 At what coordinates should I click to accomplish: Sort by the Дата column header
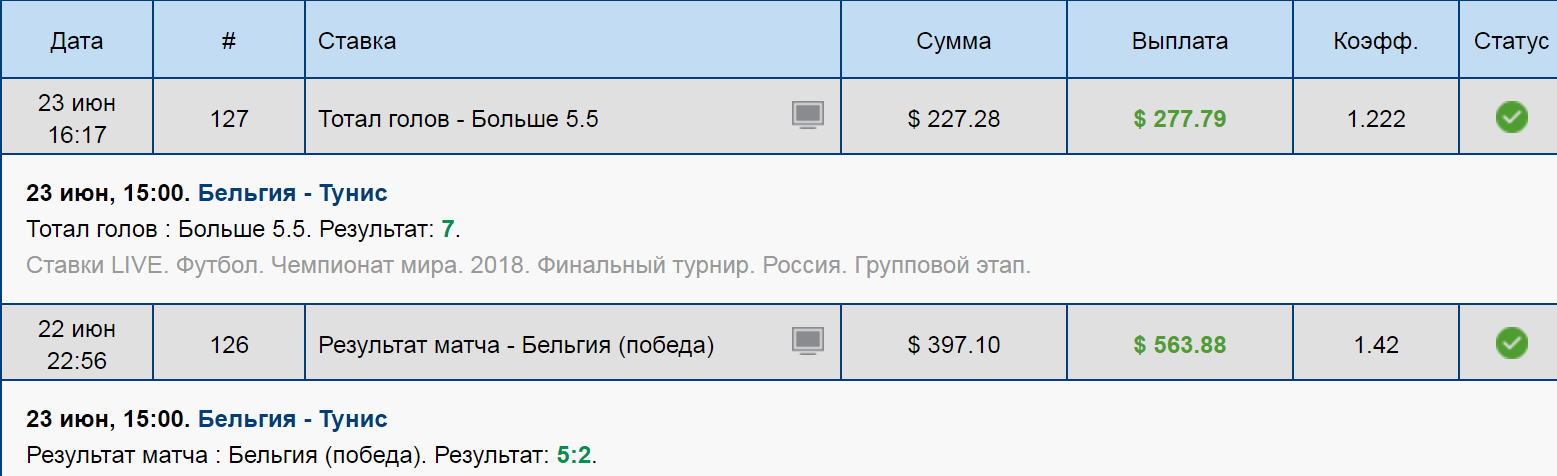tap(76, 41)
